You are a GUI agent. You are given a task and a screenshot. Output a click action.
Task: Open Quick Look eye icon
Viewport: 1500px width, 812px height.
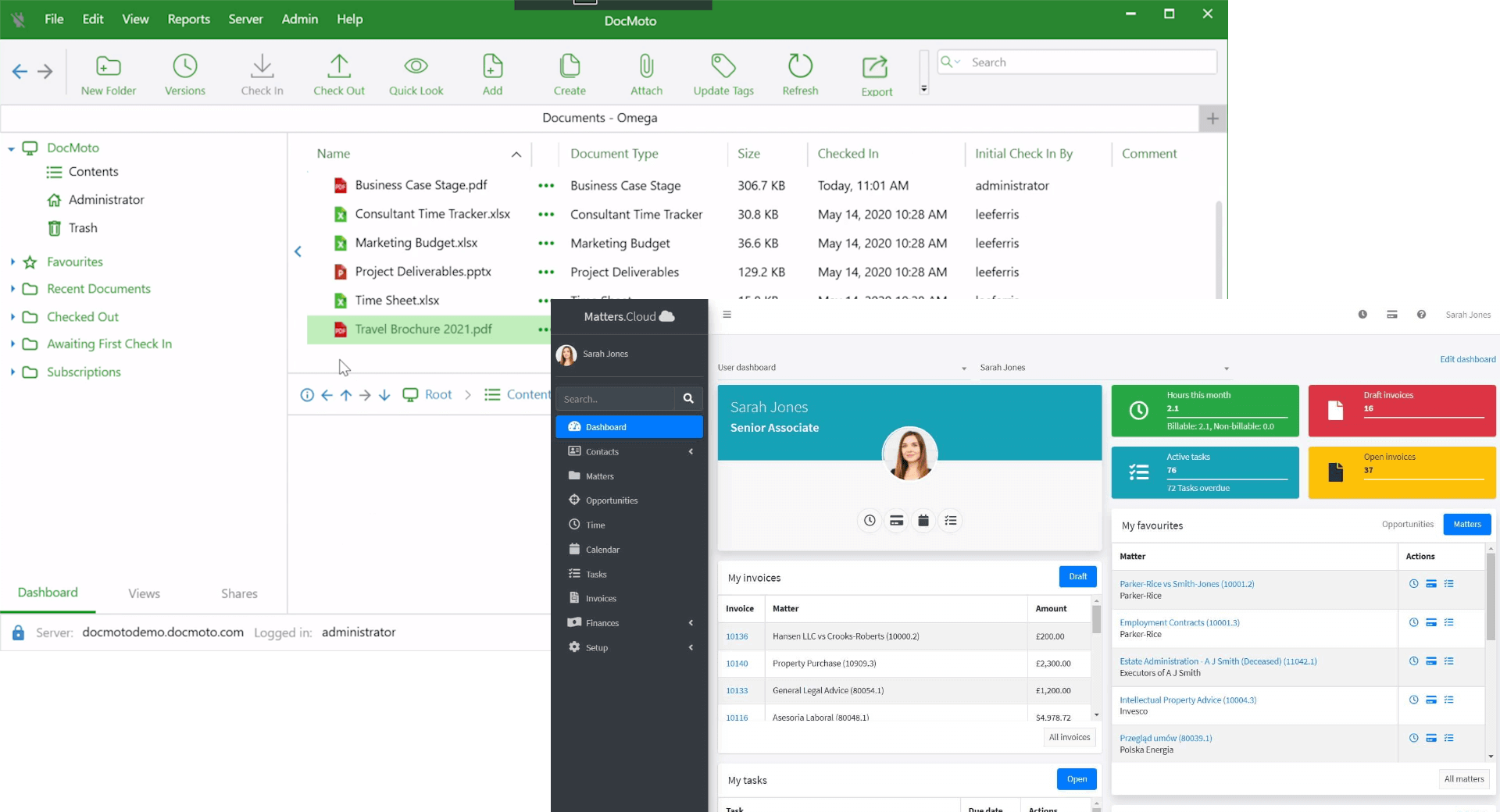pyautogui.click(x=416, y=74)
